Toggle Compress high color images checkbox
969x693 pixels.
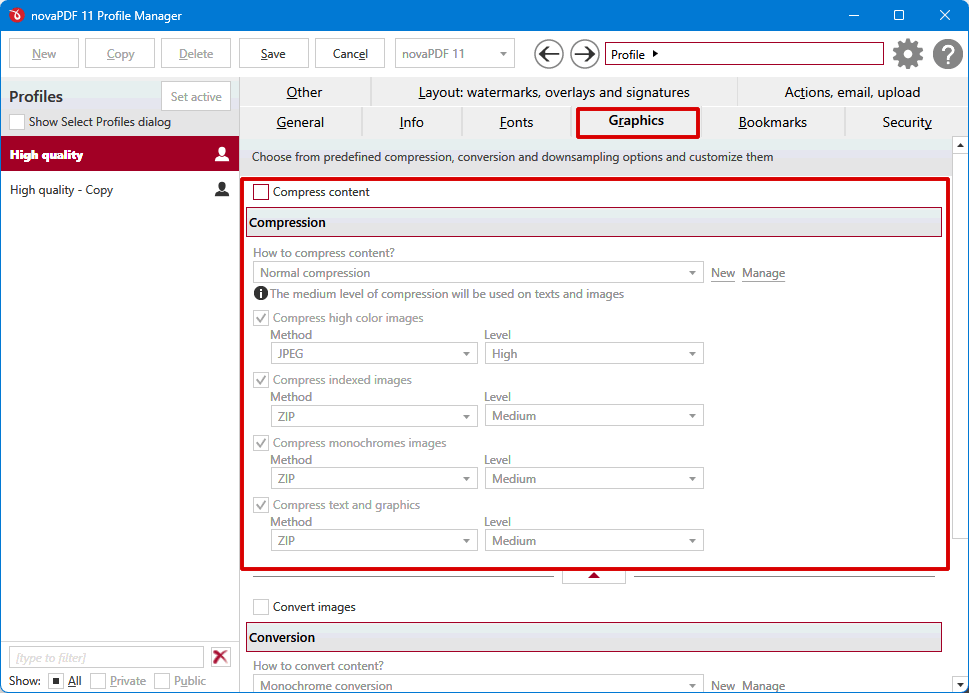tap(261, 318)
